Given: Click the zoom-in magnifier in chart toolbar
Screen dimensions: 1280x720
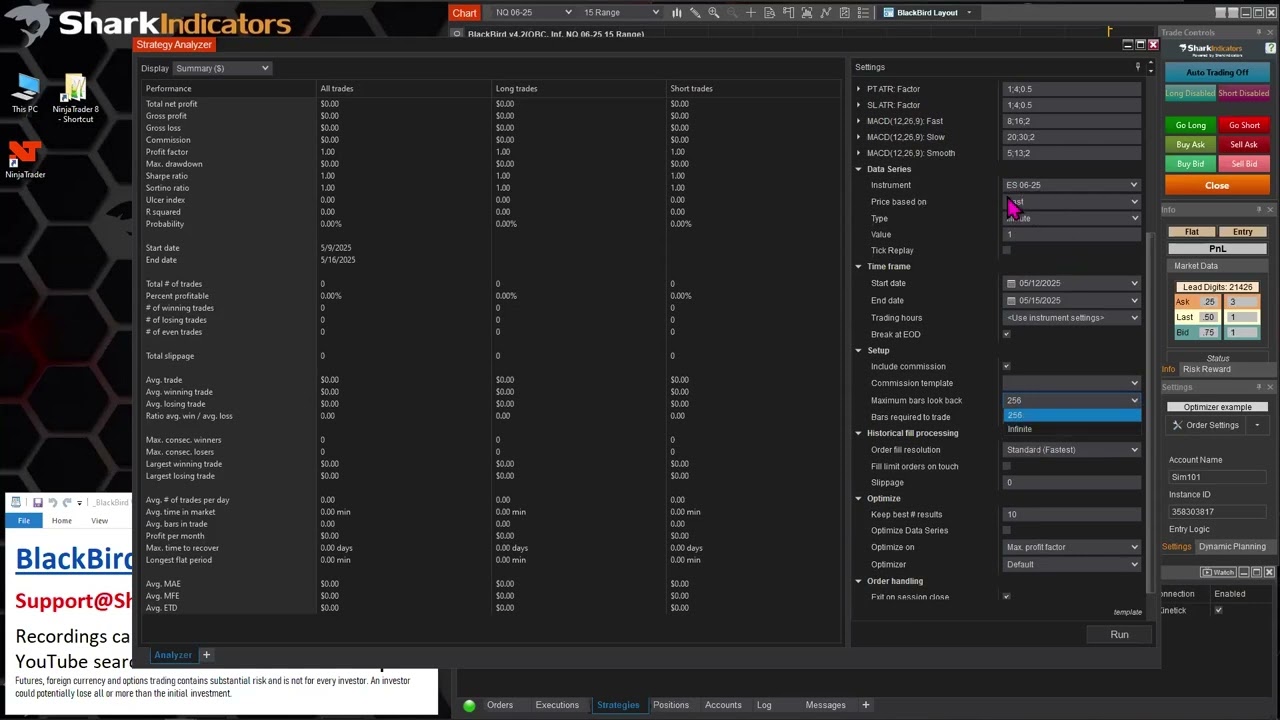Looking at the screenshot, I should click(714, 13).
